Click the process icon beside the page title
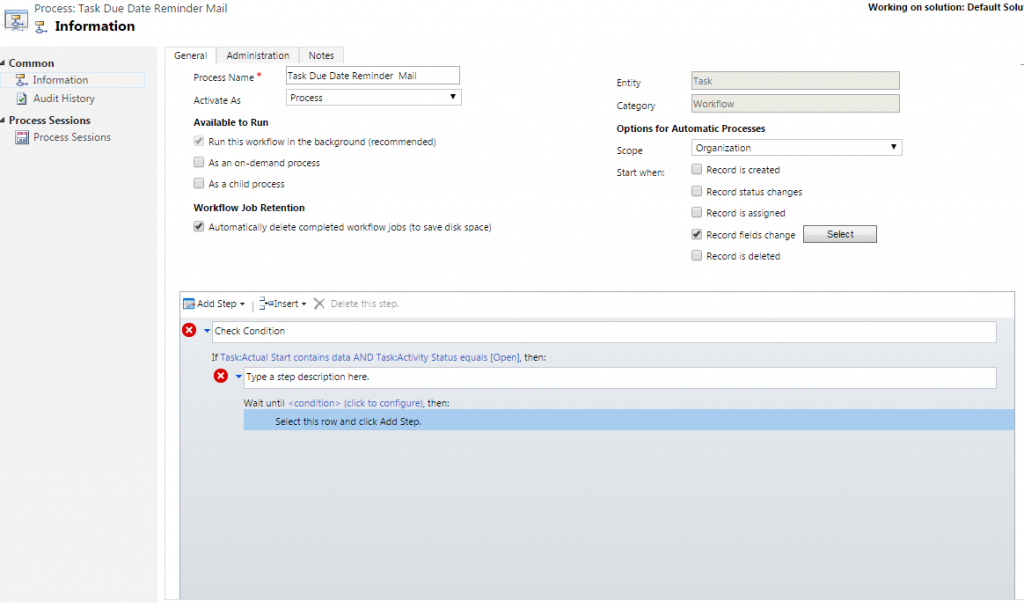1024x608 pixels. pyautogui.click(x=16, y=19)
